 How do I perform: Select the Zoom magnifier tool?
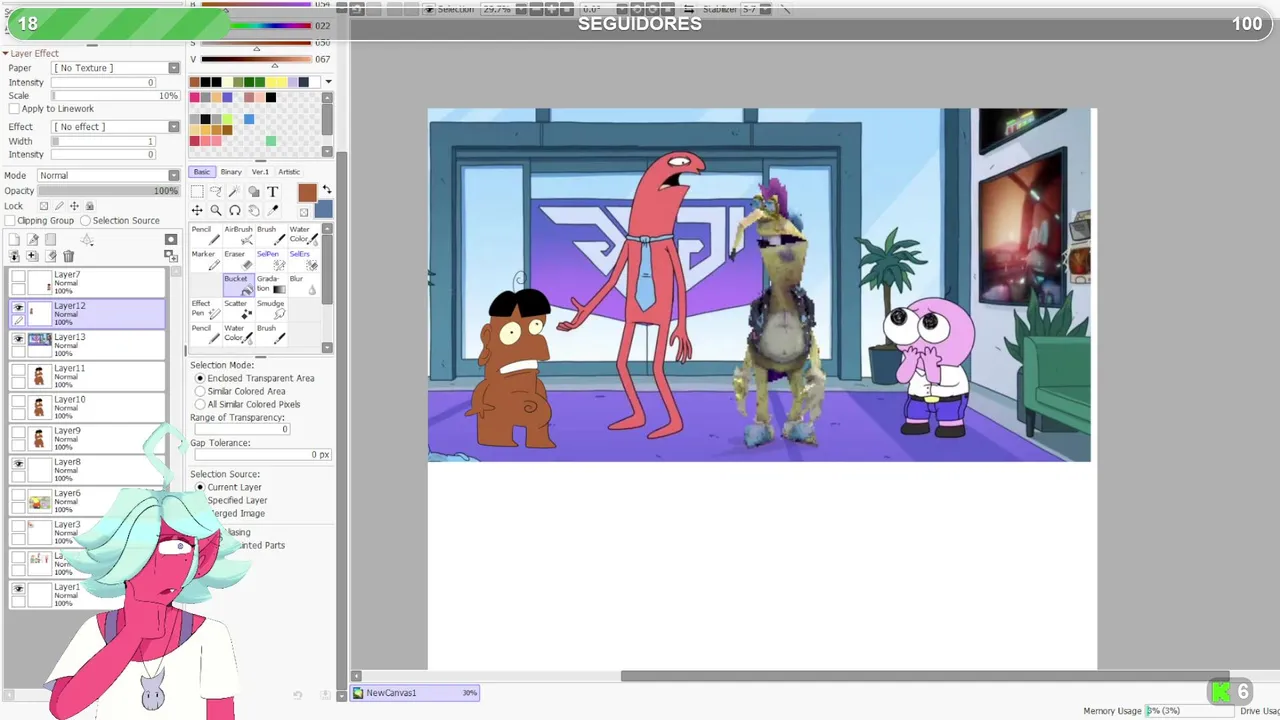pyautogui.click(x=216, y=210)
